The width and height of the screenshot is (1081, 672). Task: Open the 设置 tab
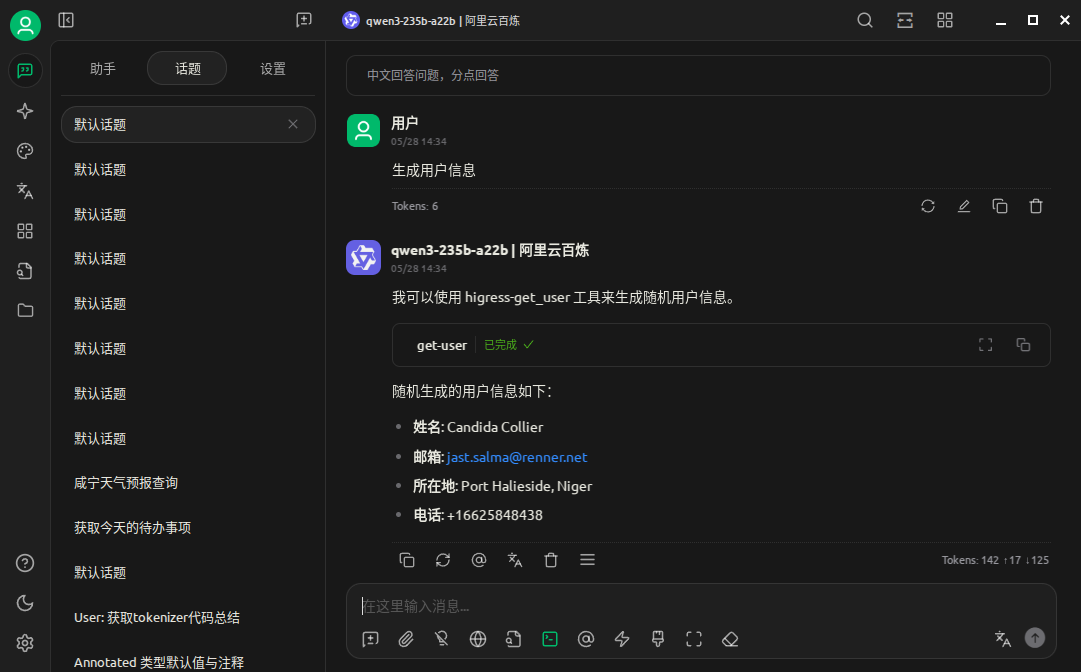[272, 68]
